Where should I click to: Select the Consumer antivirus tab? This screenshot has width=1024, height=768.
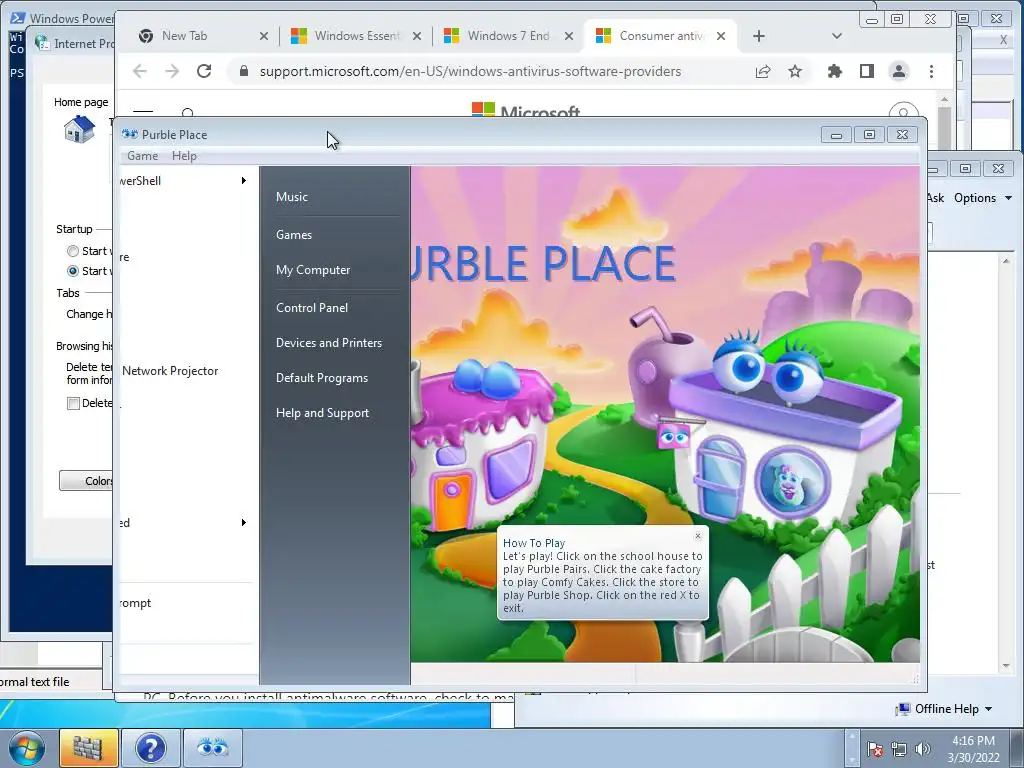coord(662,36)
